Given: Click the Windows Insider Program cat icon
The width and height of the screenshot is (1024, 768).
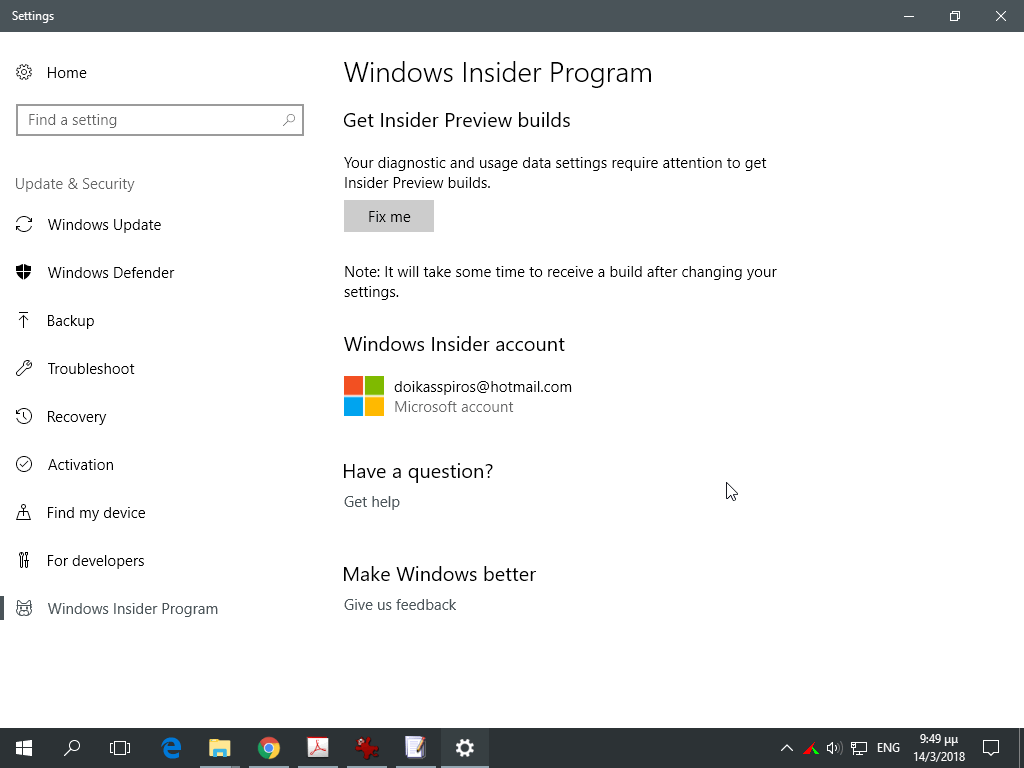Looking at the screenshot, I should click(x=24, y=609).
